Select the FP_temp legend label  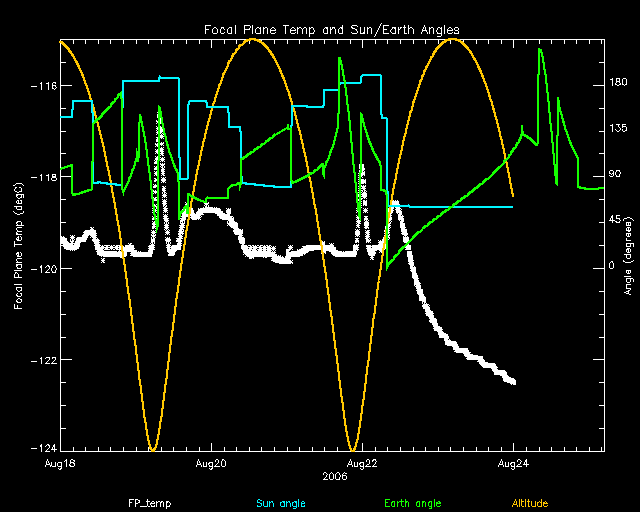click(x=145, y=502)
